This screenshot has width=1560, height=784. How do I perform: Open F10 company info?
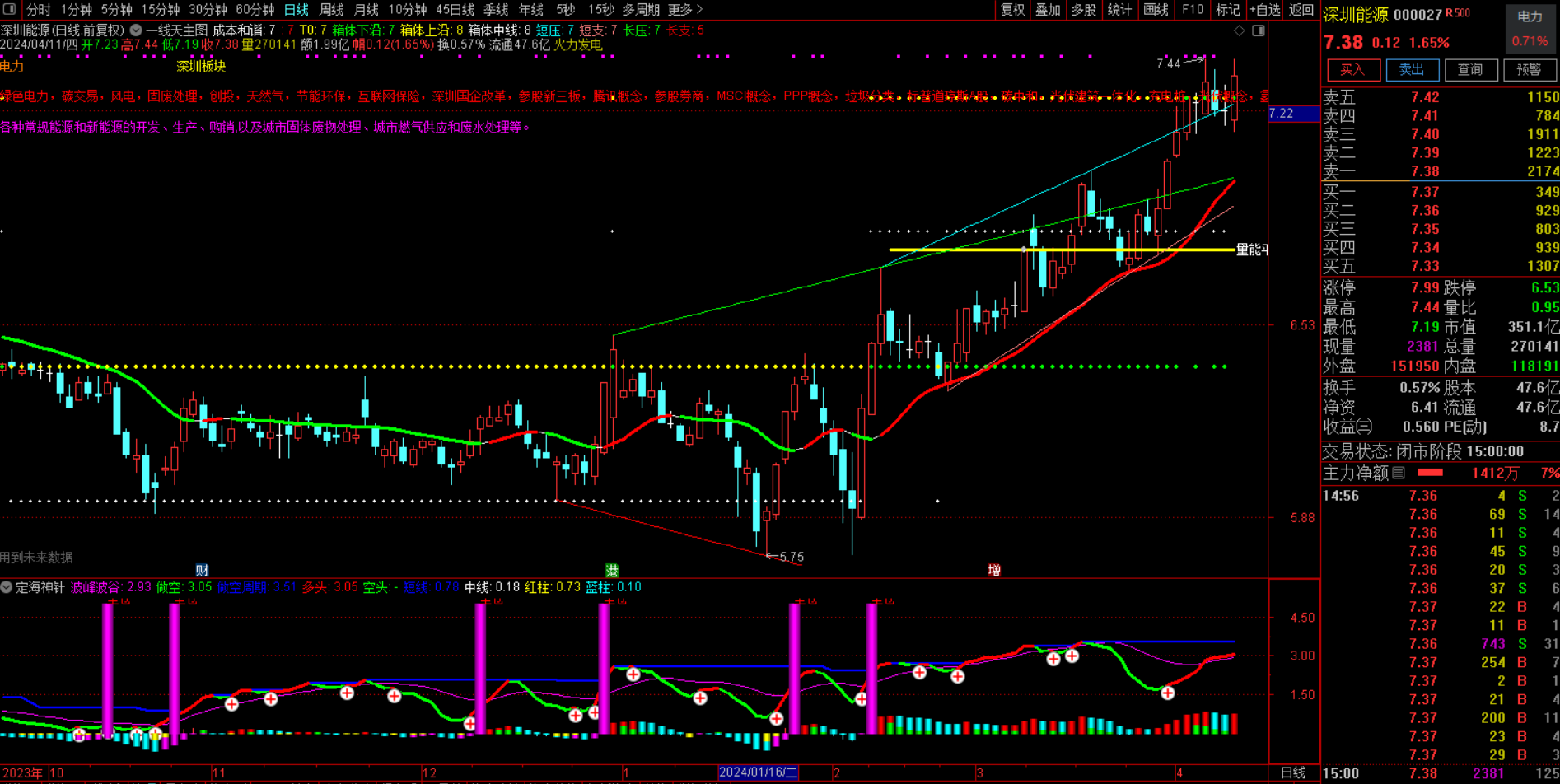click(1192, 9)
